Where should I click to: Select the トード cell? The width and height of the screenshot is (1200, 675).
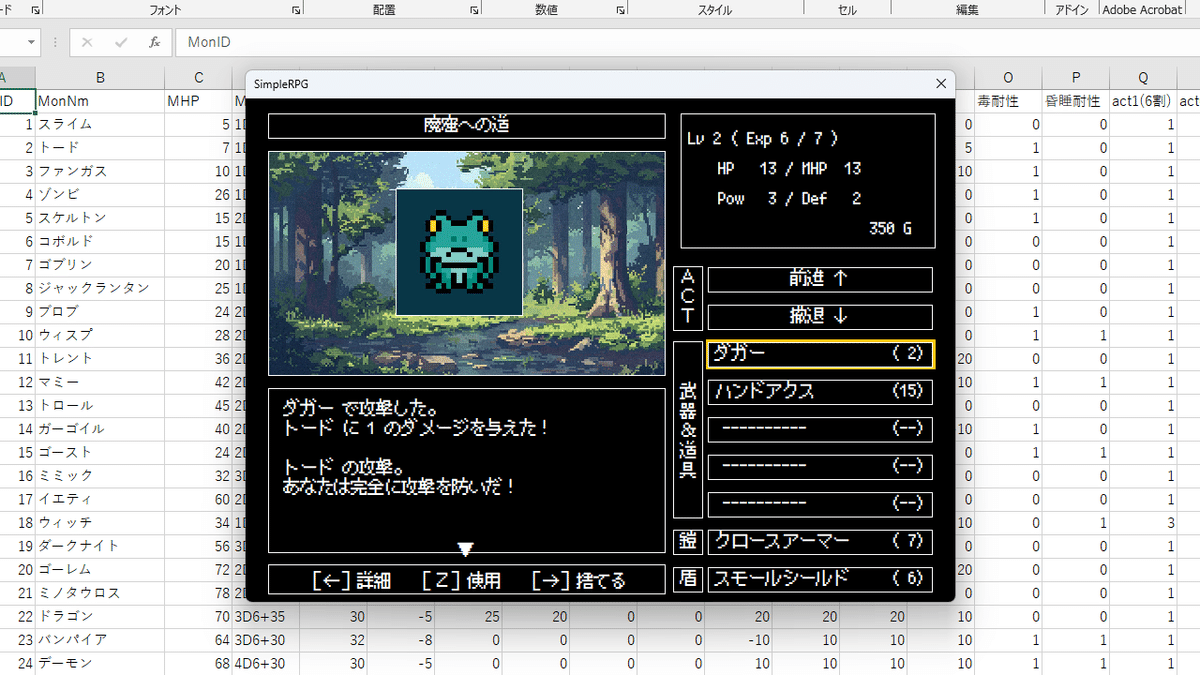coord(100,148)
